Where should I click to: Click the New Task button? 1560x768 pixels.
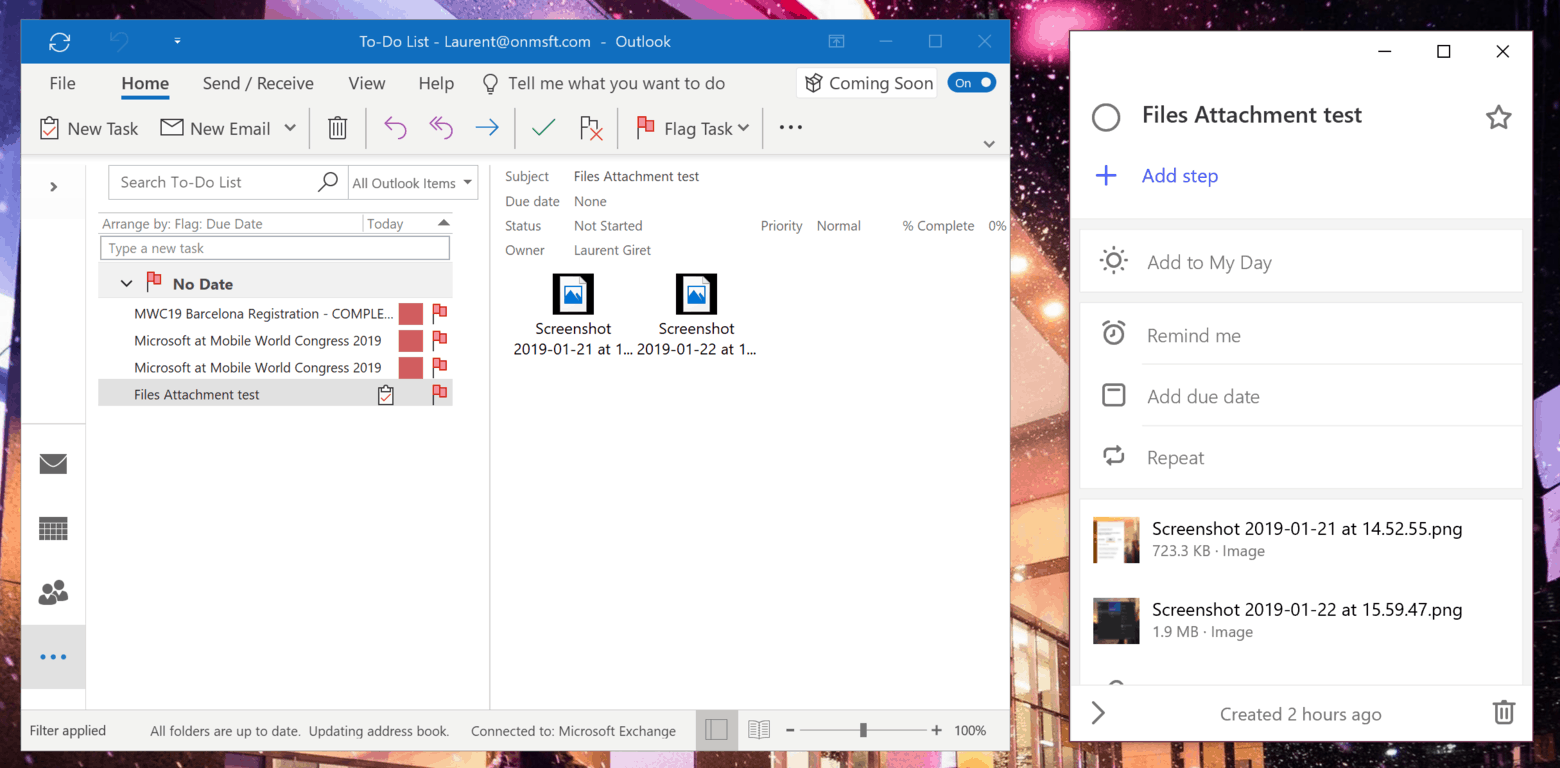click(x=88, y=128)
